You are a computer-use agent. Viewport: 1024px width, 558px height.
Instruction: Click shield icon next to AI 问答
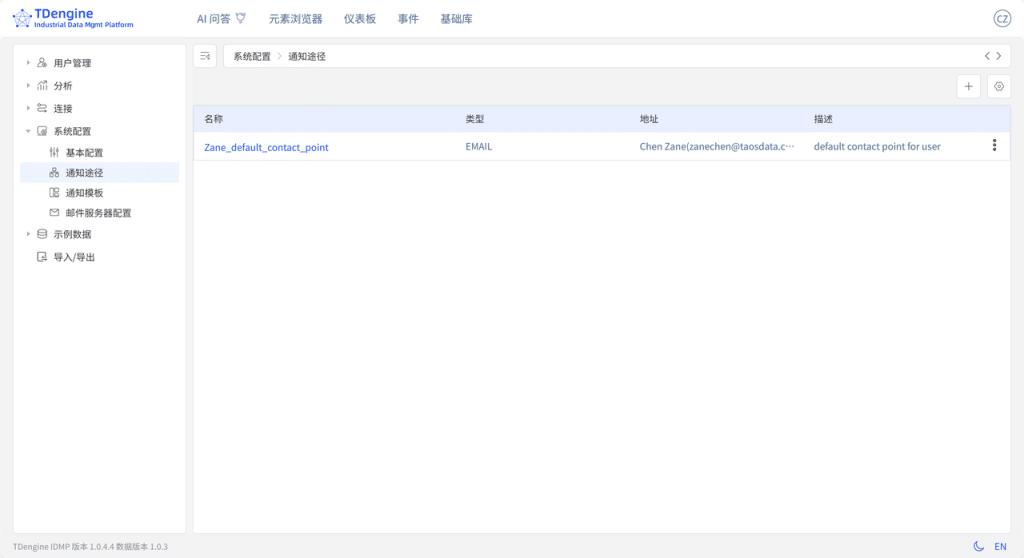241,18
